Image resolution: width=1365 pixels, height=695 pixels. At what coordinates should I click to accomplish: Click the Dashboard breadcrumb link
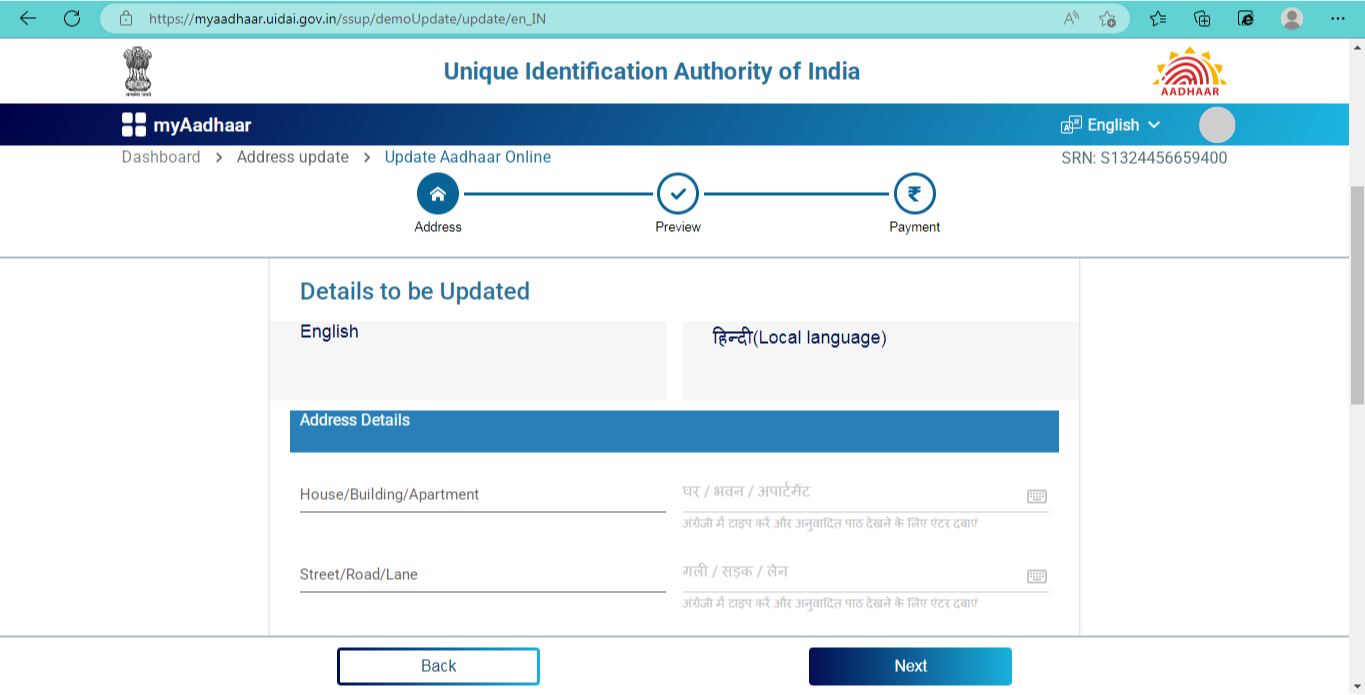tap(161, 157)
